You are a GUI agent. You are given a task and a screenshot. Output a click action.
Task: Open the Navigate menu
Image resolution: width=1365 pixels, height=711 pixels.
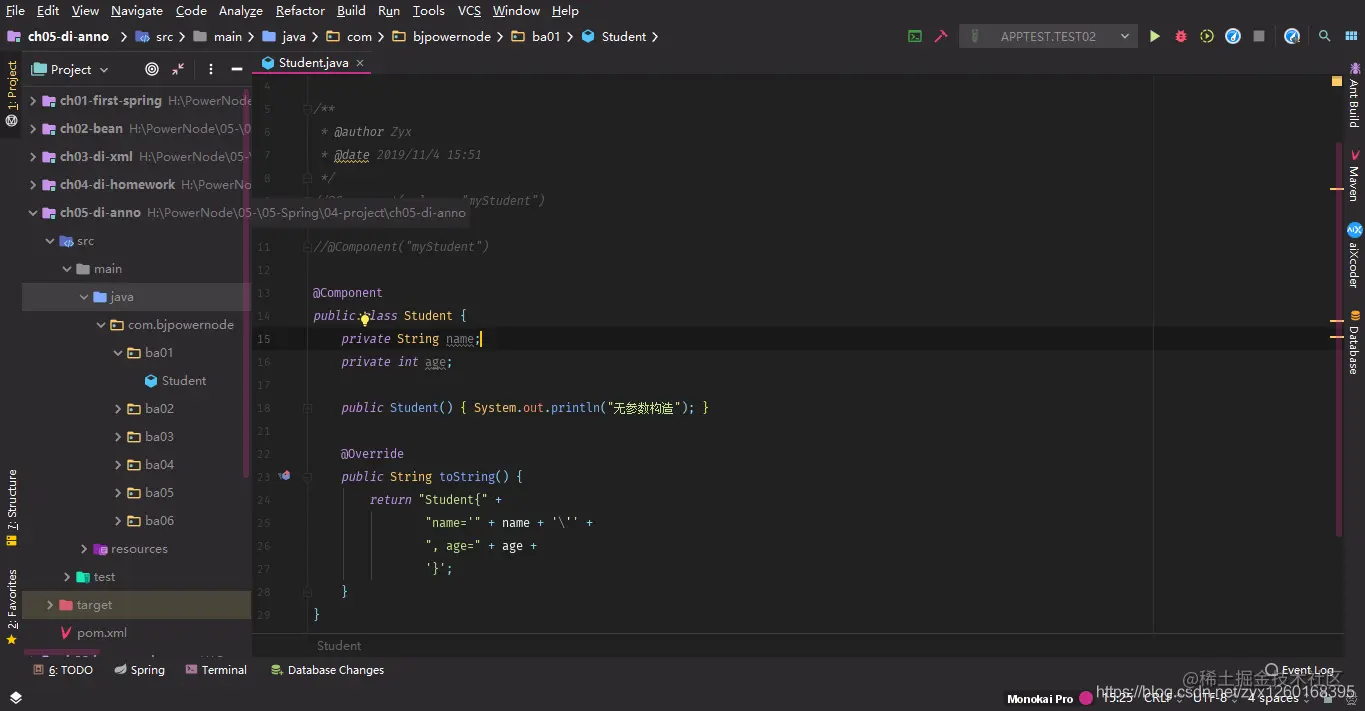coord(137,11)
